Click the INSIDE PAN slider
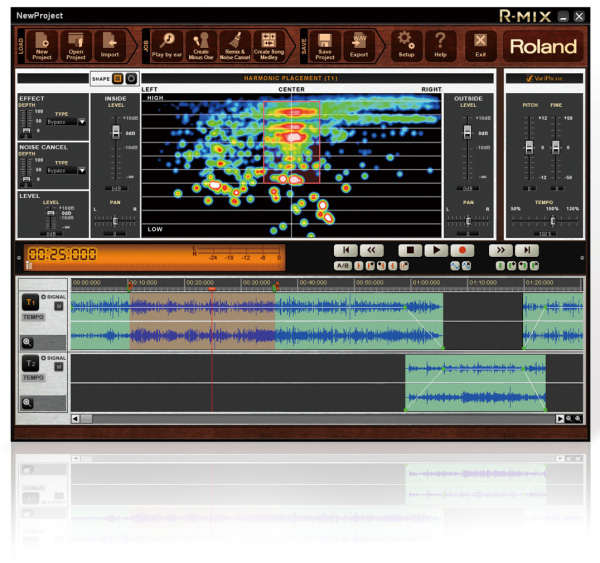This screenshot has width=600, height=563. pyautogui.click(x=115, y=221)
